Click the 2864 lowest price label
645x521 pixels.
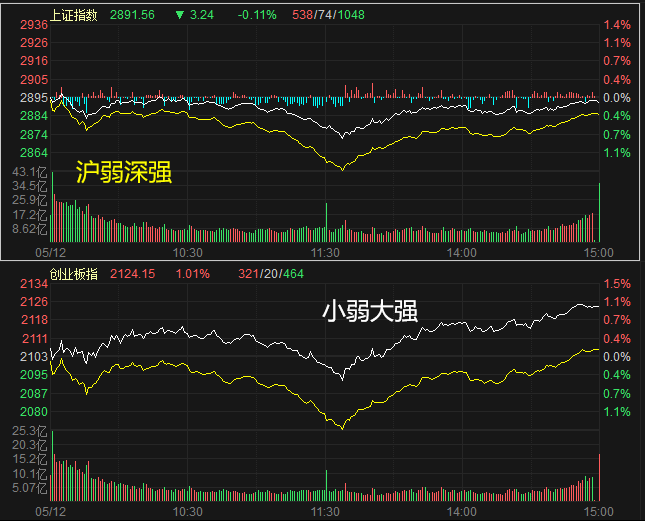[34, 153]
